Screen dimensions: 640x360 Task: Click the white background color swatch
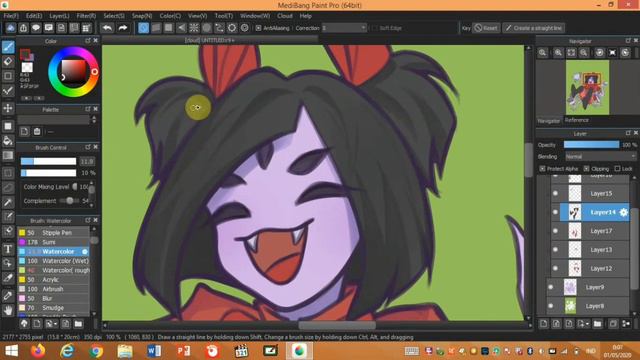27,67
